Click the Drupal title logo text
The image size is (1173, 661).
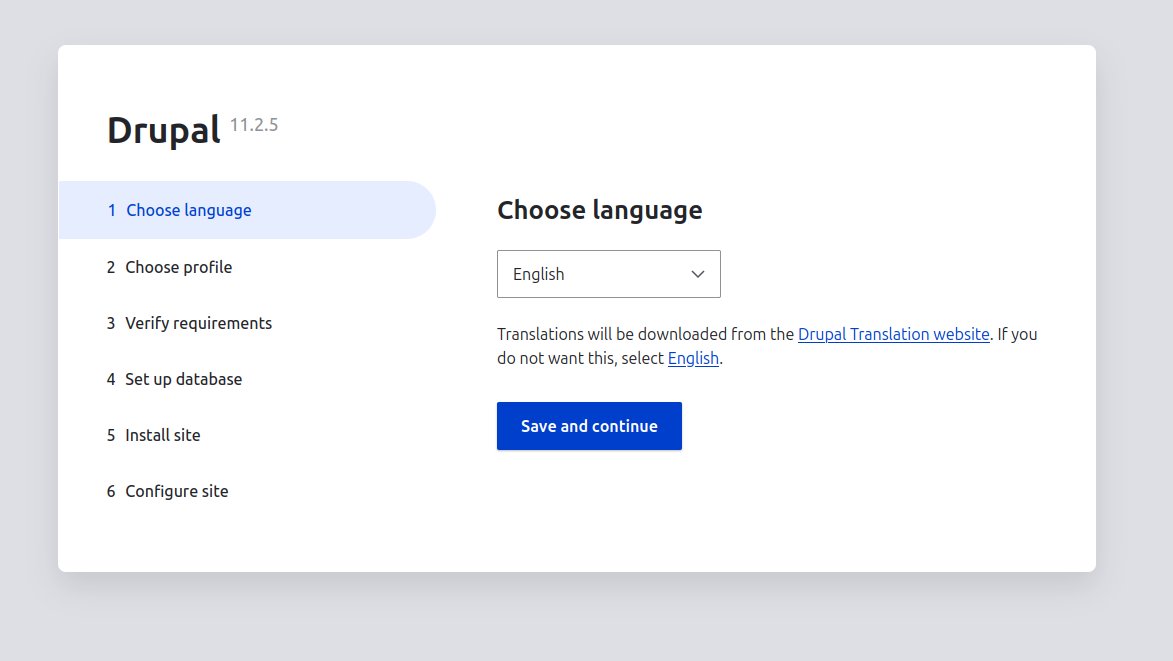pyautogui.click(x=163, y=130)
